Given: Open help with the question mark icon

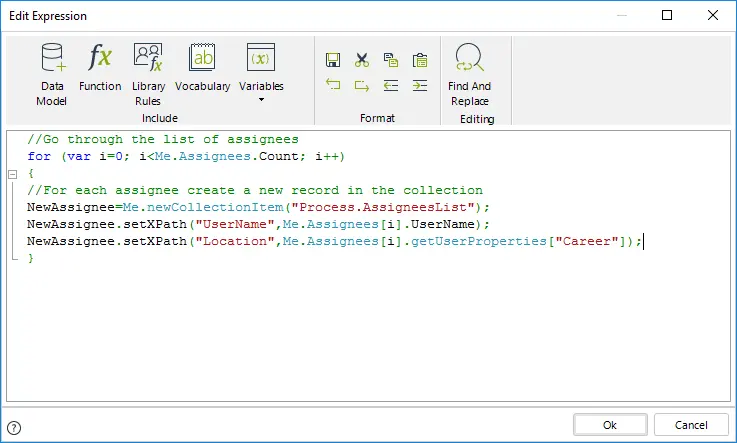Looking at the screenshot, I should [x=14, y=428].
